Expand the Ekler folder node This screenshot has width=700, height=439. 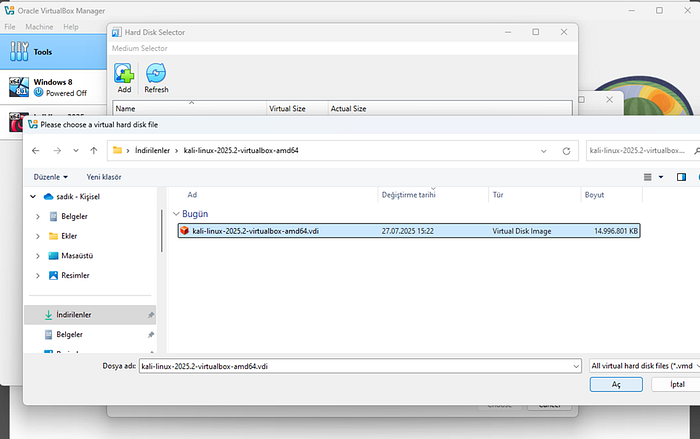pyautogui.click(x=38, y=236)
